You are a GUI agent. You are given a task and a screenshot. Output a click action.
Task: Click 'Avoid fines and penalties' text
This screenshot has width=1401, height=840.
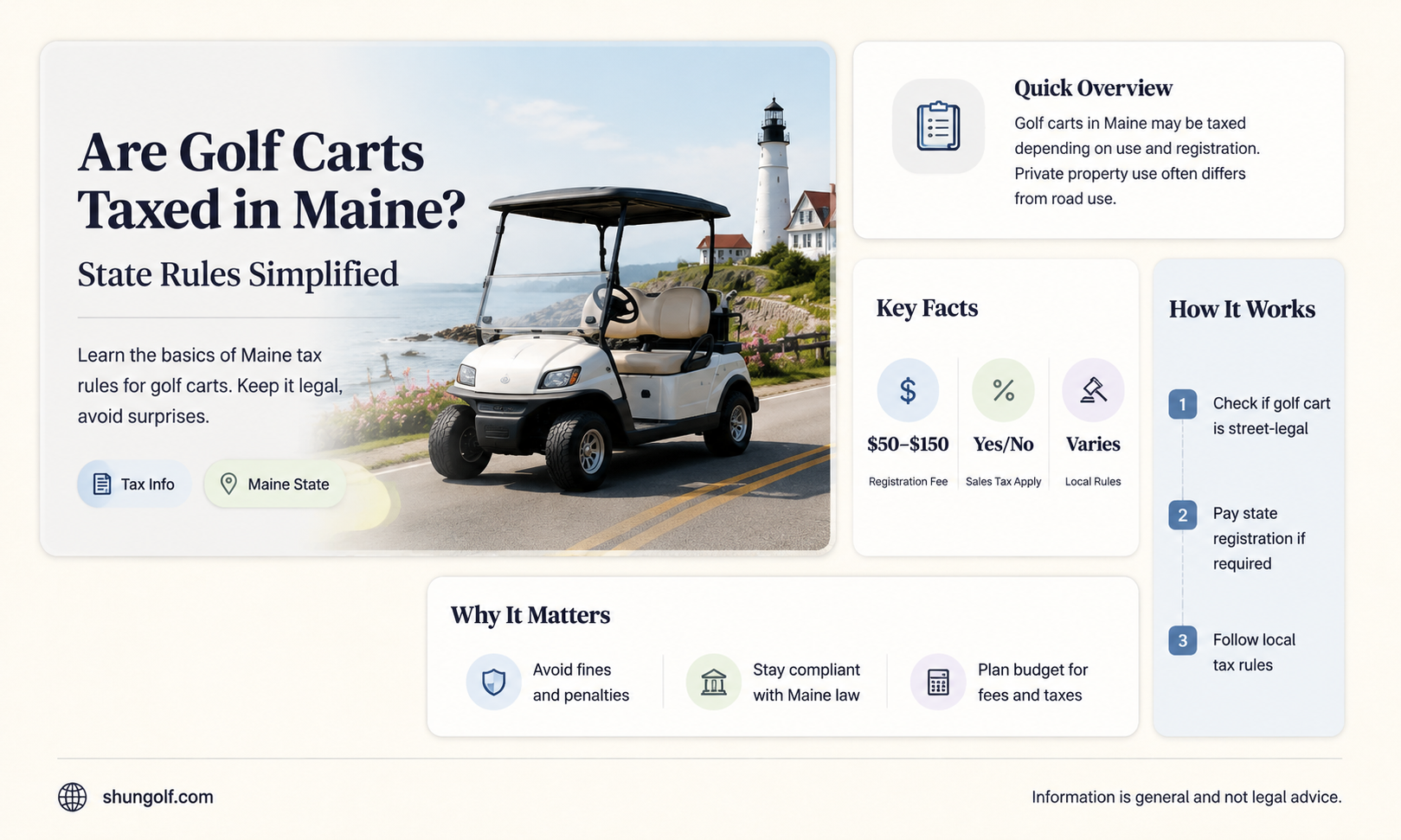tap(581, 683)
